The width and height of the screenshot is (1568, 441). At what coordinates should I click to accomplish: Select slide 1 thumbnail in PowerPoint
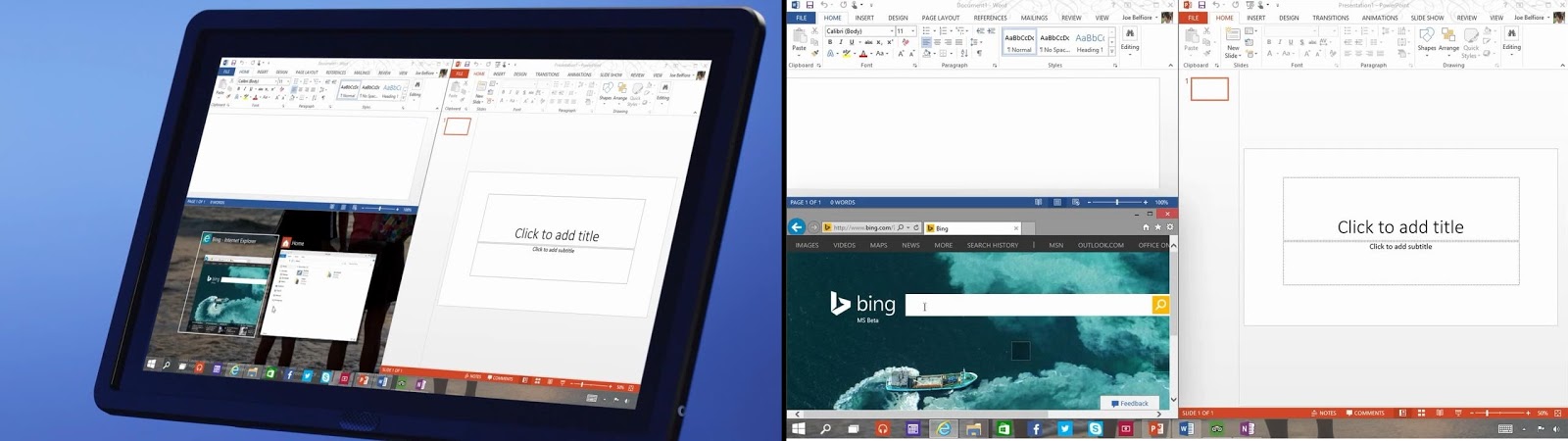[1209, 88]
